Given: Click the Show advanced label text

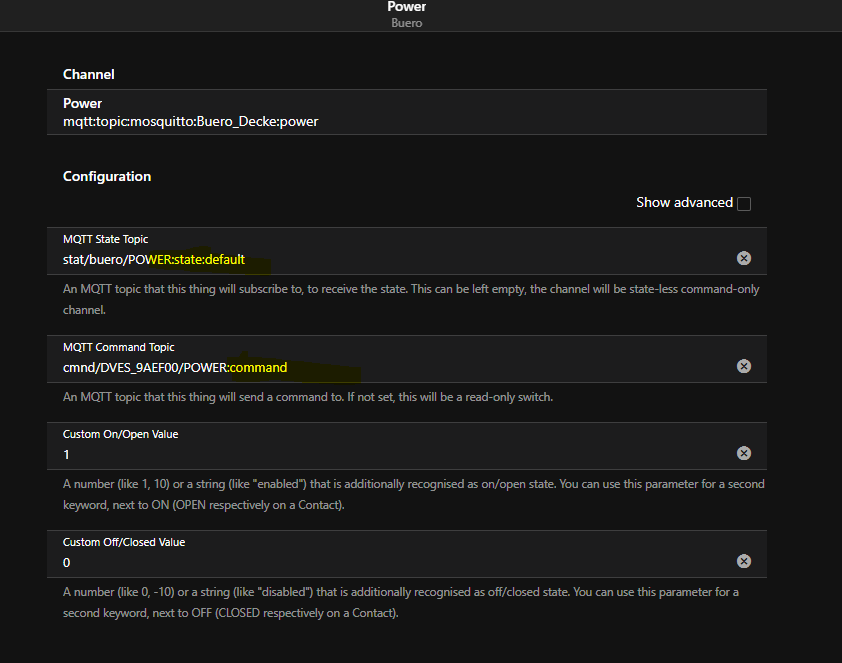Looking at the screenshot, I should [684, 202].
